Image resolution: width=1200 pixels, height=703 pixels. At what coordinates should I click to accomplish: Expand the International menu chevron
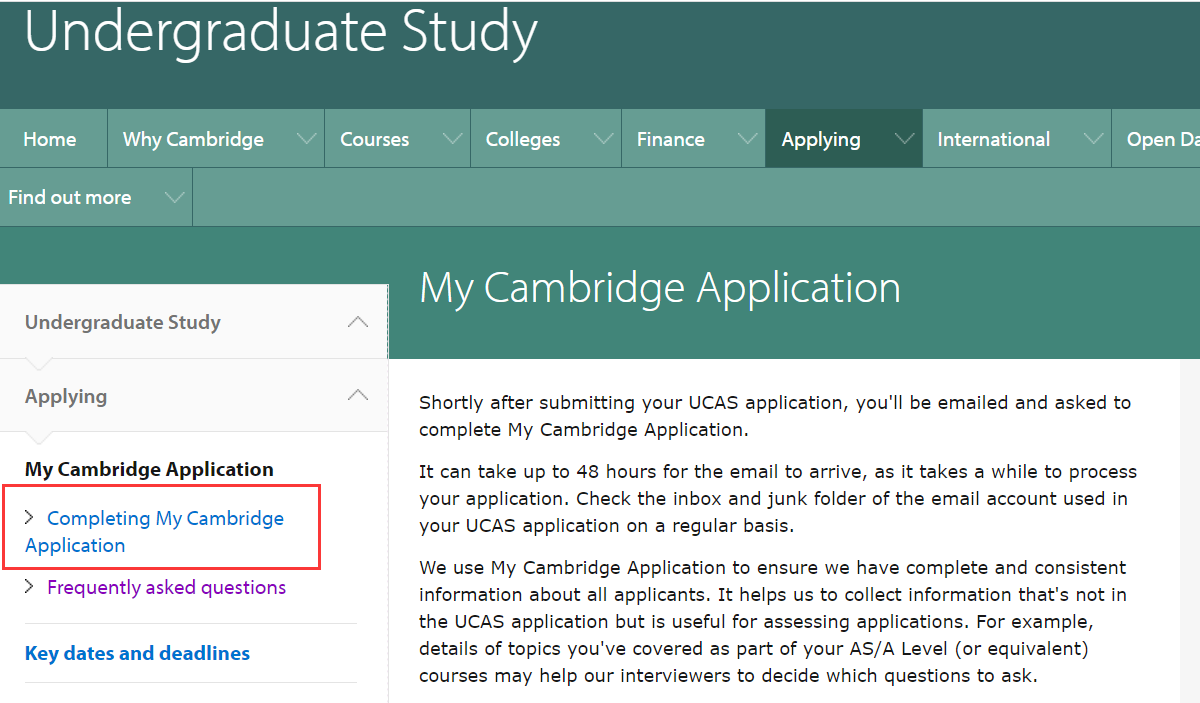coord(1094,139)
